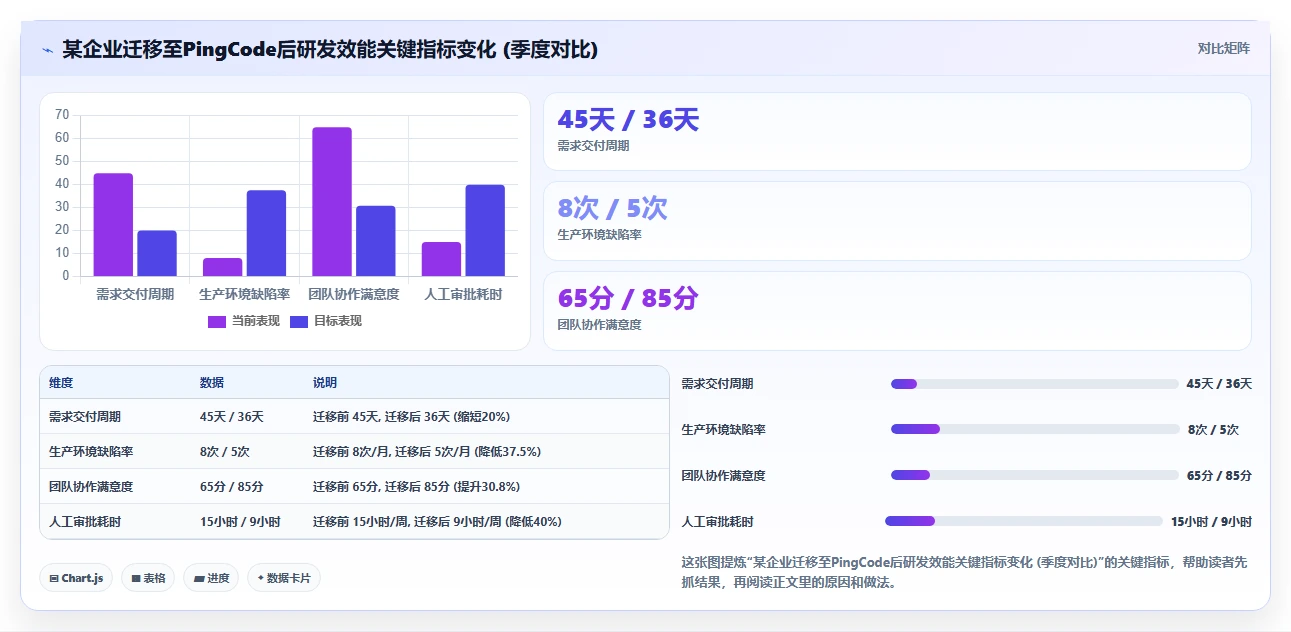
Task: Click table cell 生产环境缺陷率
Action: [91, 451]
